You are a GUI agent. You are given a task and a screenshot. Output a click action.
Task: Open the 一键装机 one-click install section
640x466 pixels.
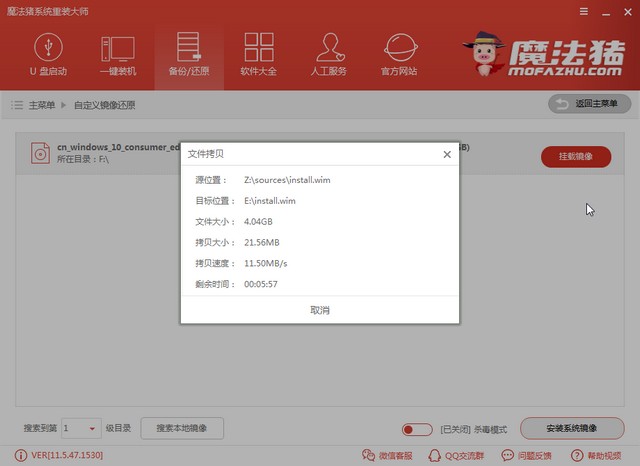[x=117, y=56]
